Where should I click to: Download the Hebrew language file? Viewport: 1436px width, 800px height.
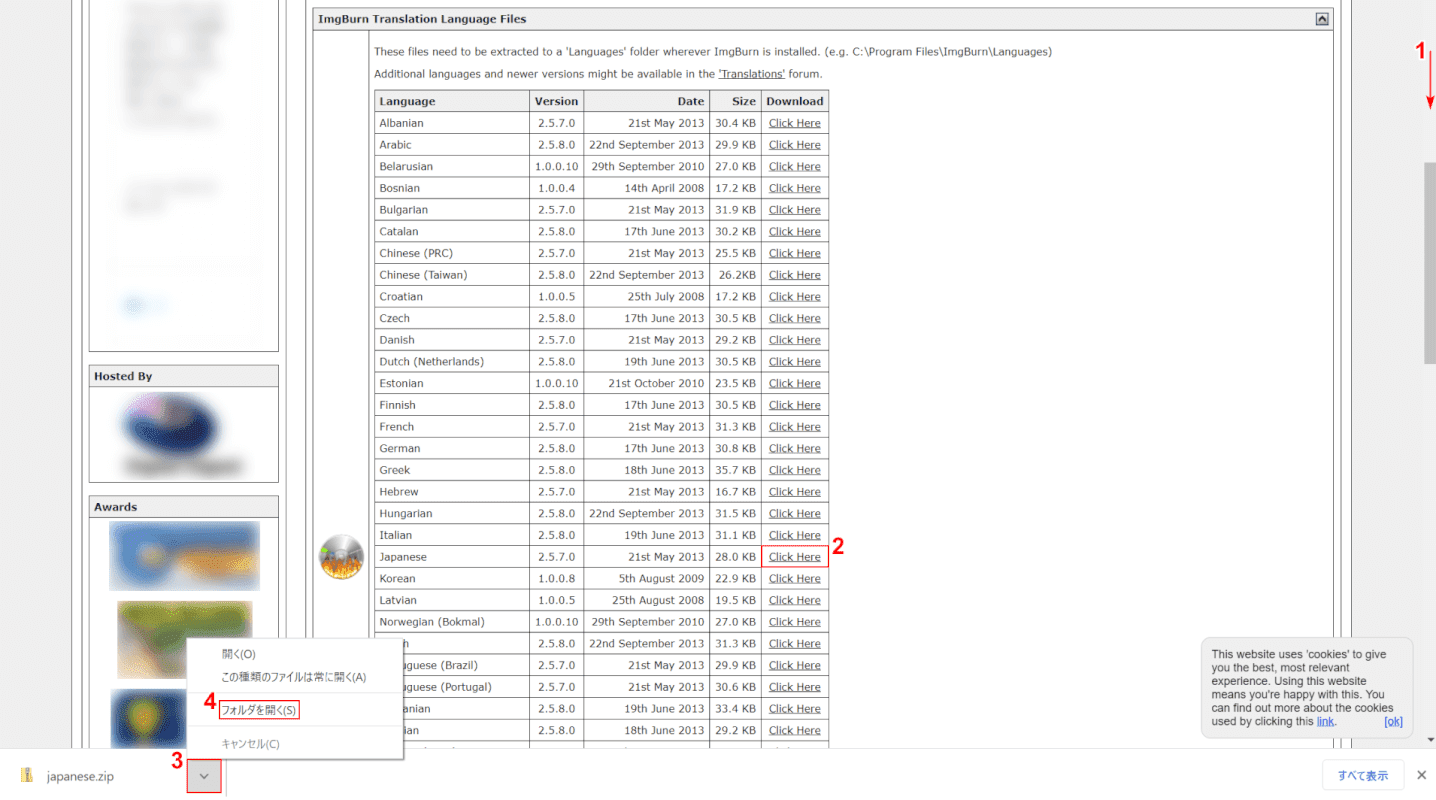(795, 492)
